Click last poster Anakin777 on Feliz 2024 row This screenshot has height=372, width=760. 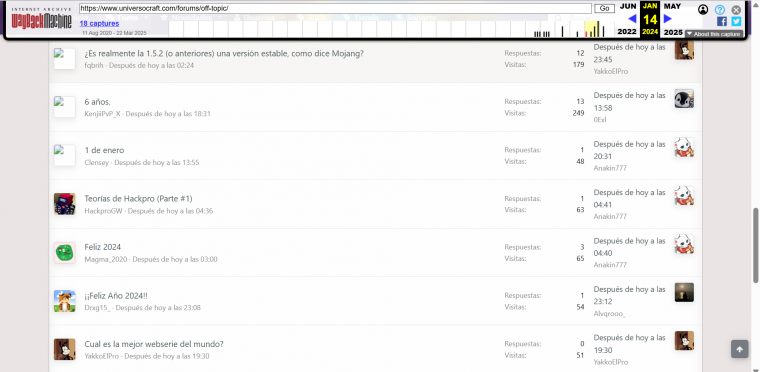coord(610,265)
